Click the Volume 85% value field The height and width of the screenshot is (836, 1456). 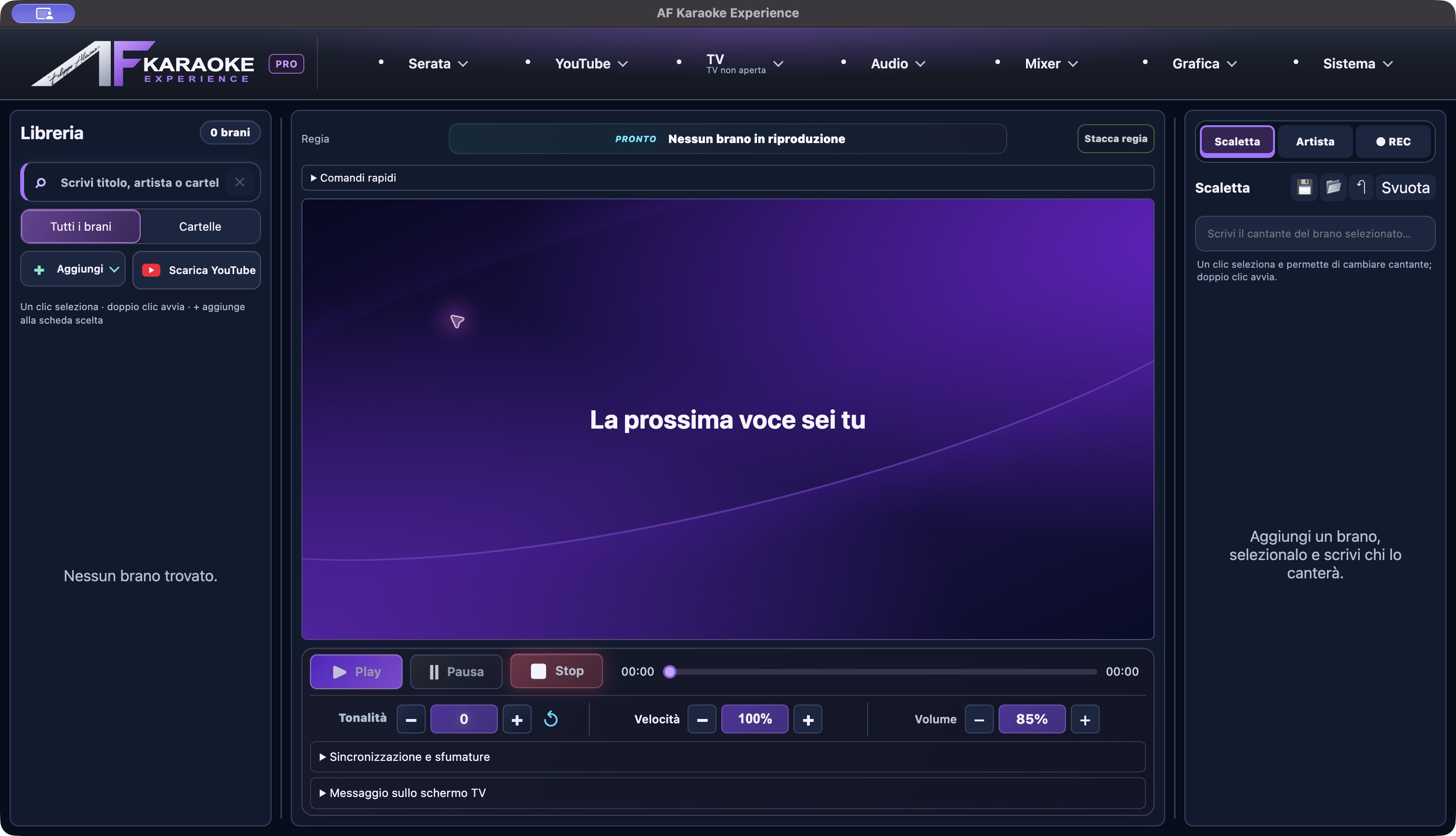click(1032, 719)
